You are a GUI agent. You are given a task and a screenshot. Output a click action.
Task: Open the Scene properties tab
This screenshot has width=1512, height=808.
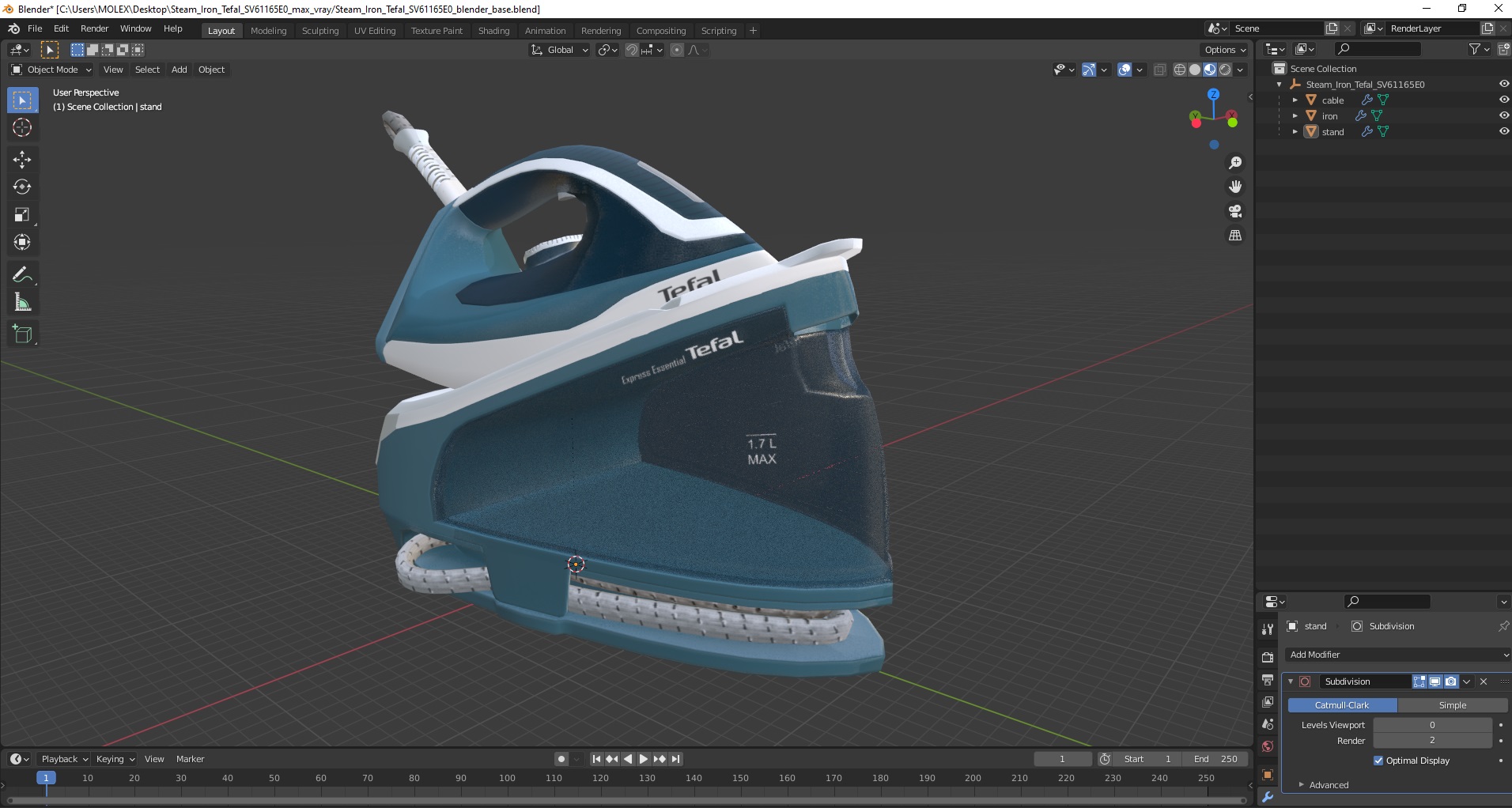(x=1268, y=724)
